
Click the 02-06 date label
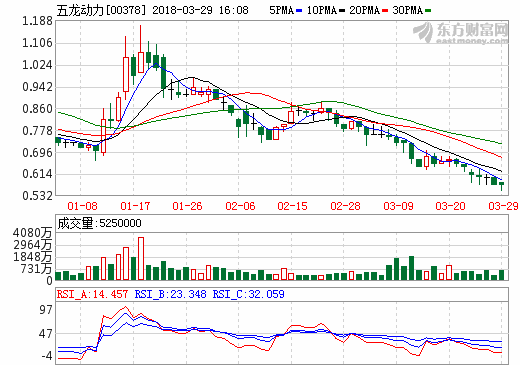pyautogui.click(x=240, y=206)
